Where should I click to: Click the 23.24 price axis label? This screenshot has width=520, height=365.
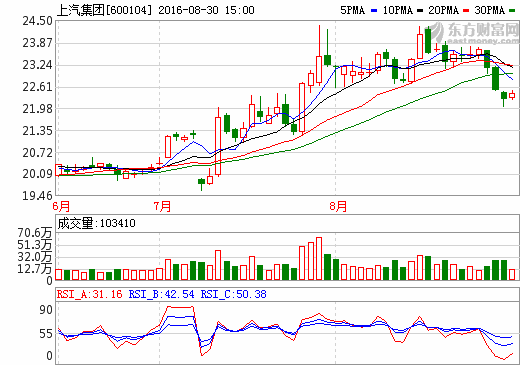click(x=37, y=65)
